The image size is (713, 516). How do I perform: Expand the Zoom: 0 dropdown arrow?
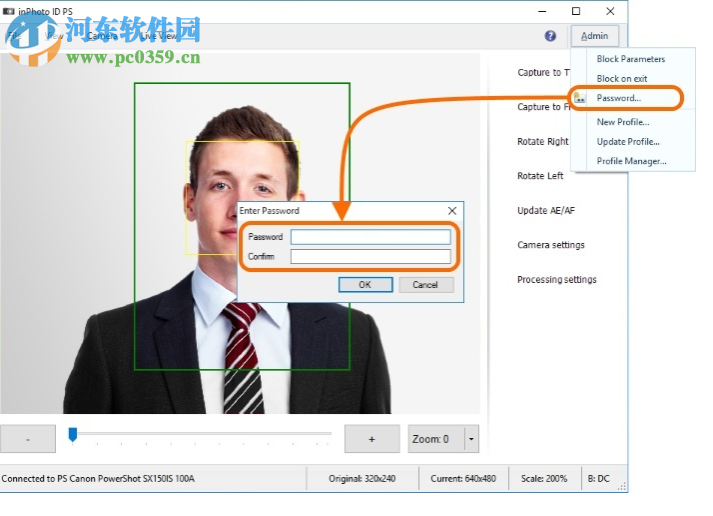click(472, 439)
